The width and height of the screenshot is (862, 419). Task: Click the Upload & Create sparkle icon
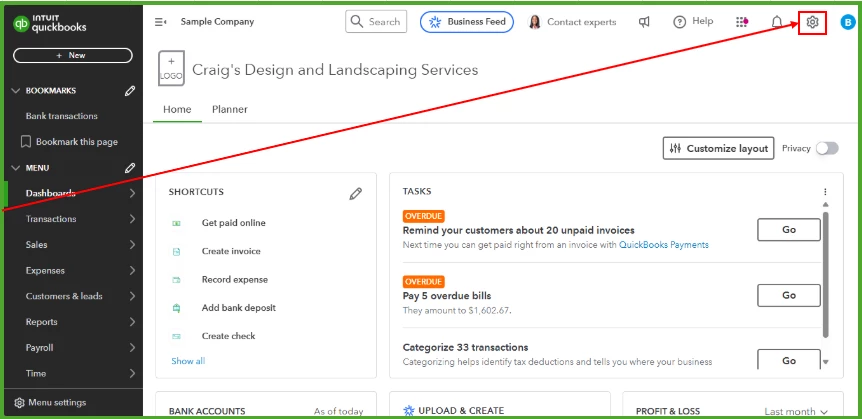(408, 411)
